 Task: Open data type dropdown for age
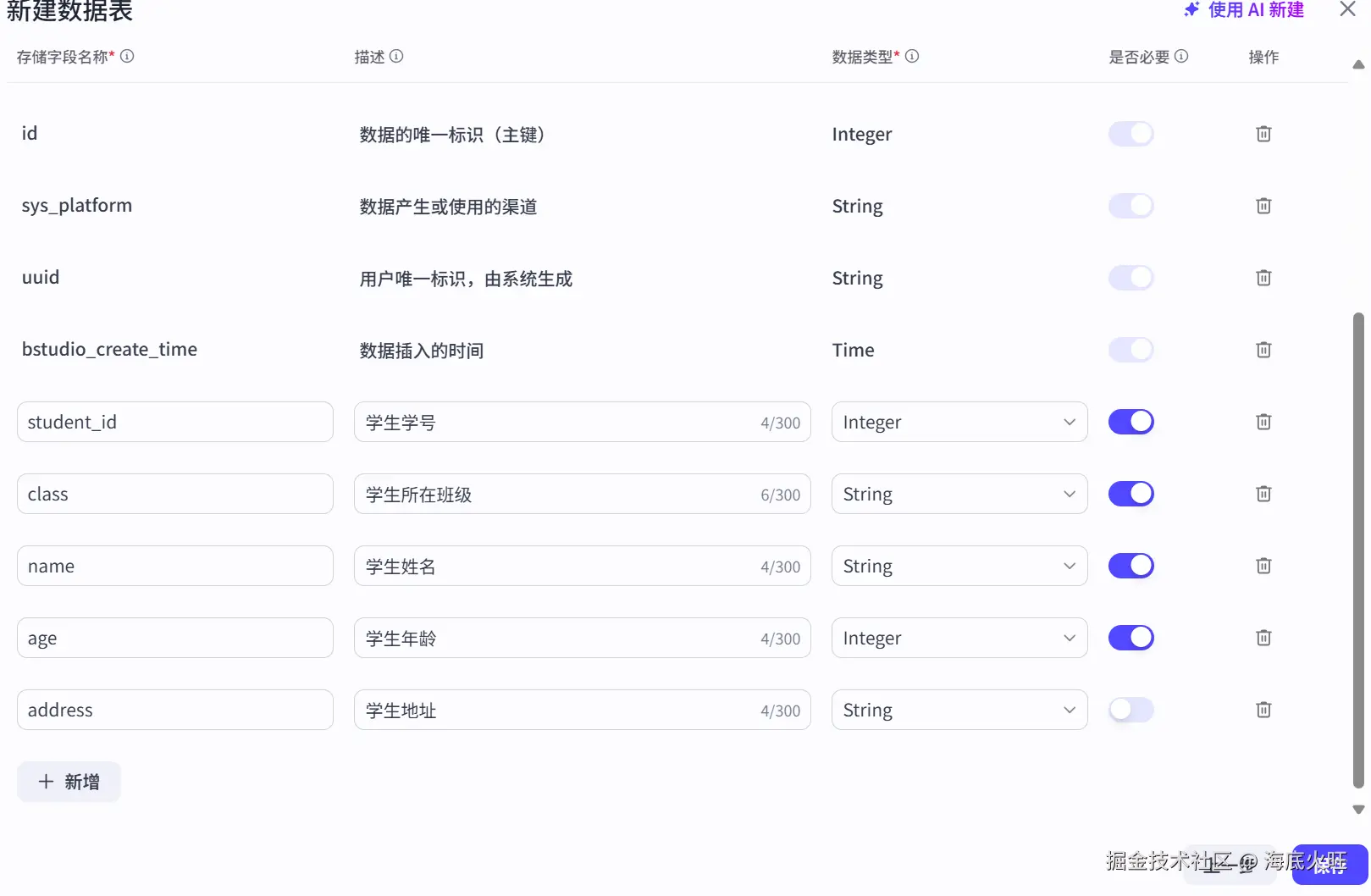point(959,638)
